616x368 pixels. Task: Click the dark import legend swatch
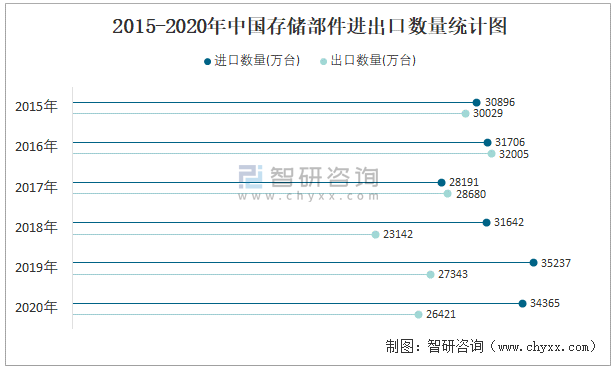pos(207,62)
